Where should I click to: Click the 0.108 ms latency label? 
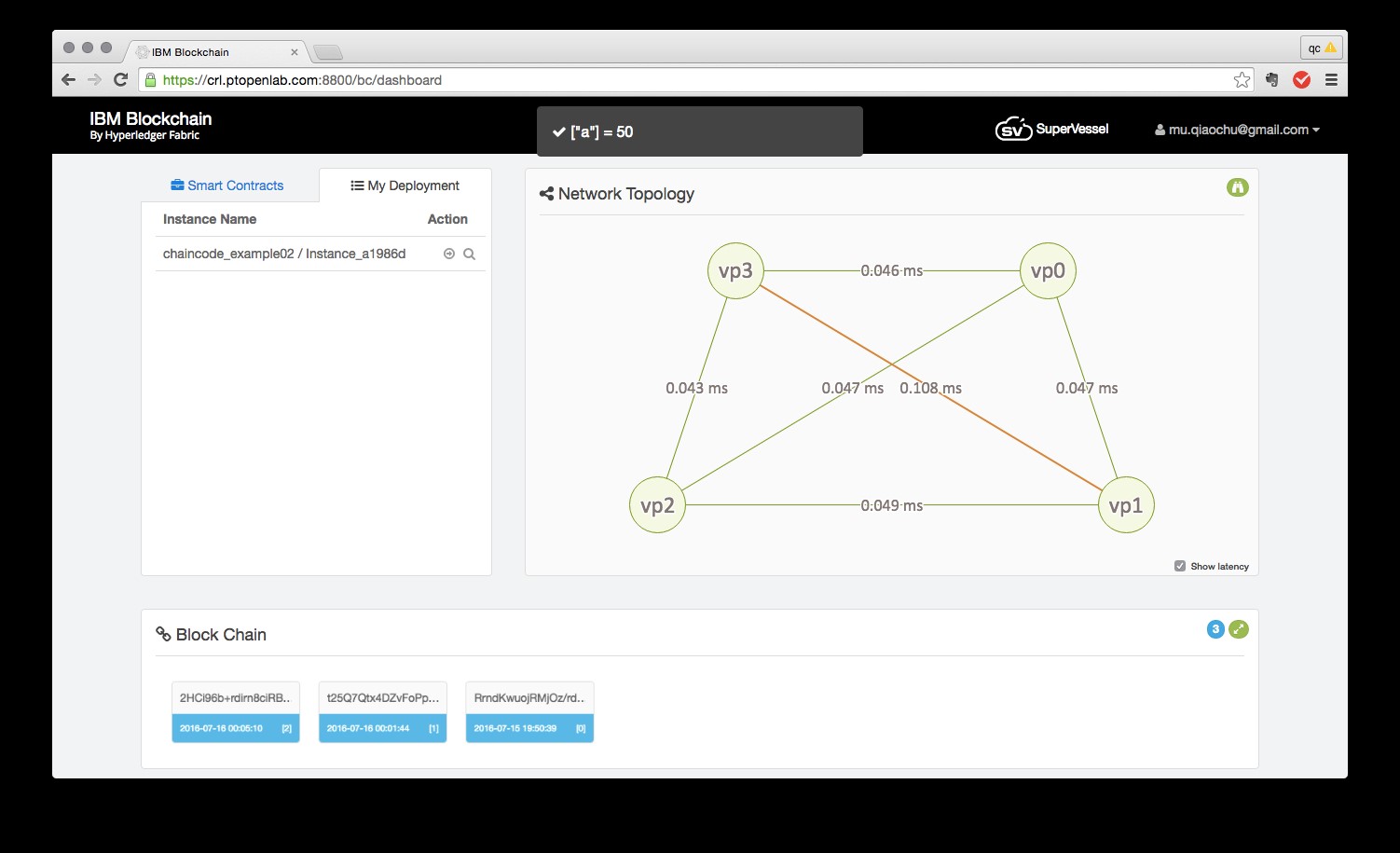pos(931,388)
